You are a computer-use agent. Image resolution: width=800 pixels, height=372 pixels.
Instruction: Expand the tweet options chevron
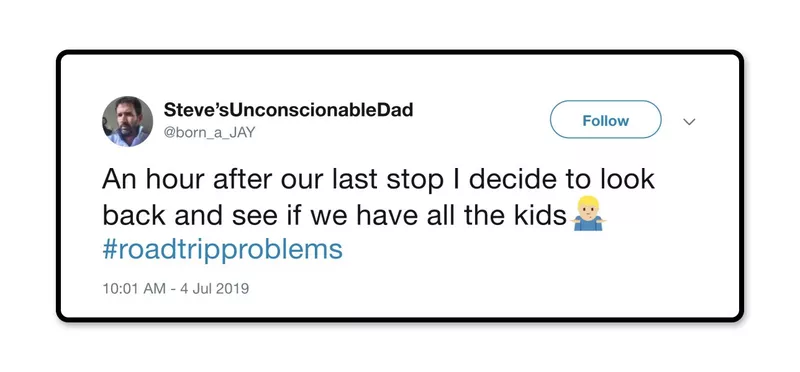[689, 122]
